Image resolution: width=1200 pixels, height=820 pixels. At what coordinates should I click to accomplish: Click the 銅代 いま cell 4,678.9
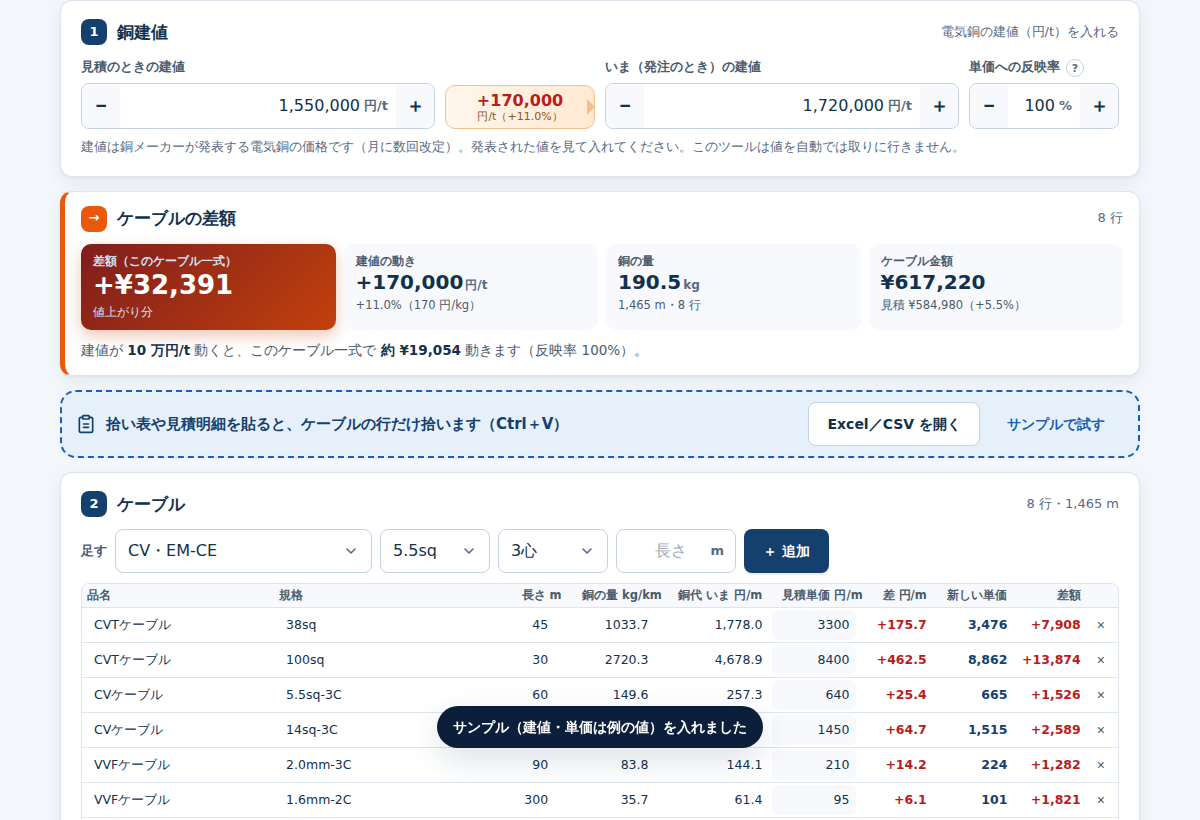738,660
